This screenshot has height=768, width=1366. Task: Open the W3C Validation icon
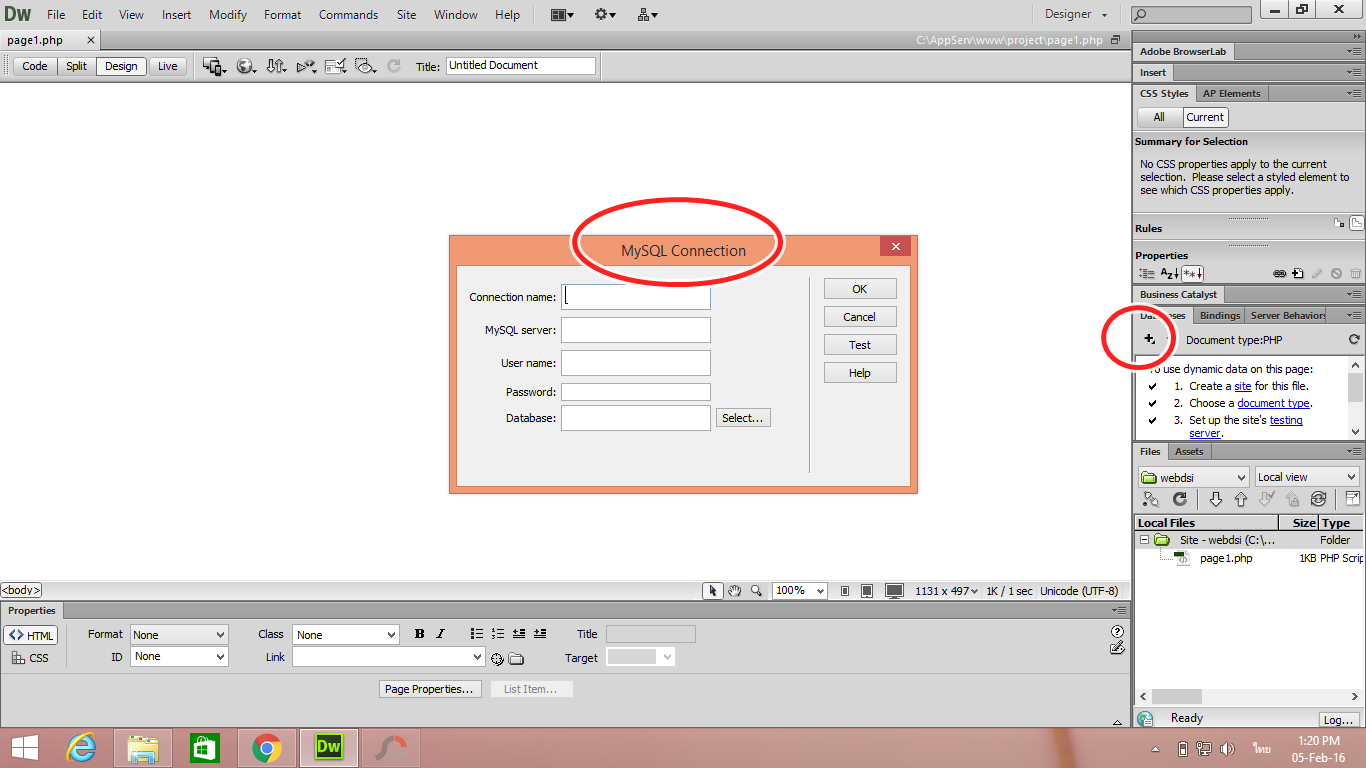[x=306, y=66]
